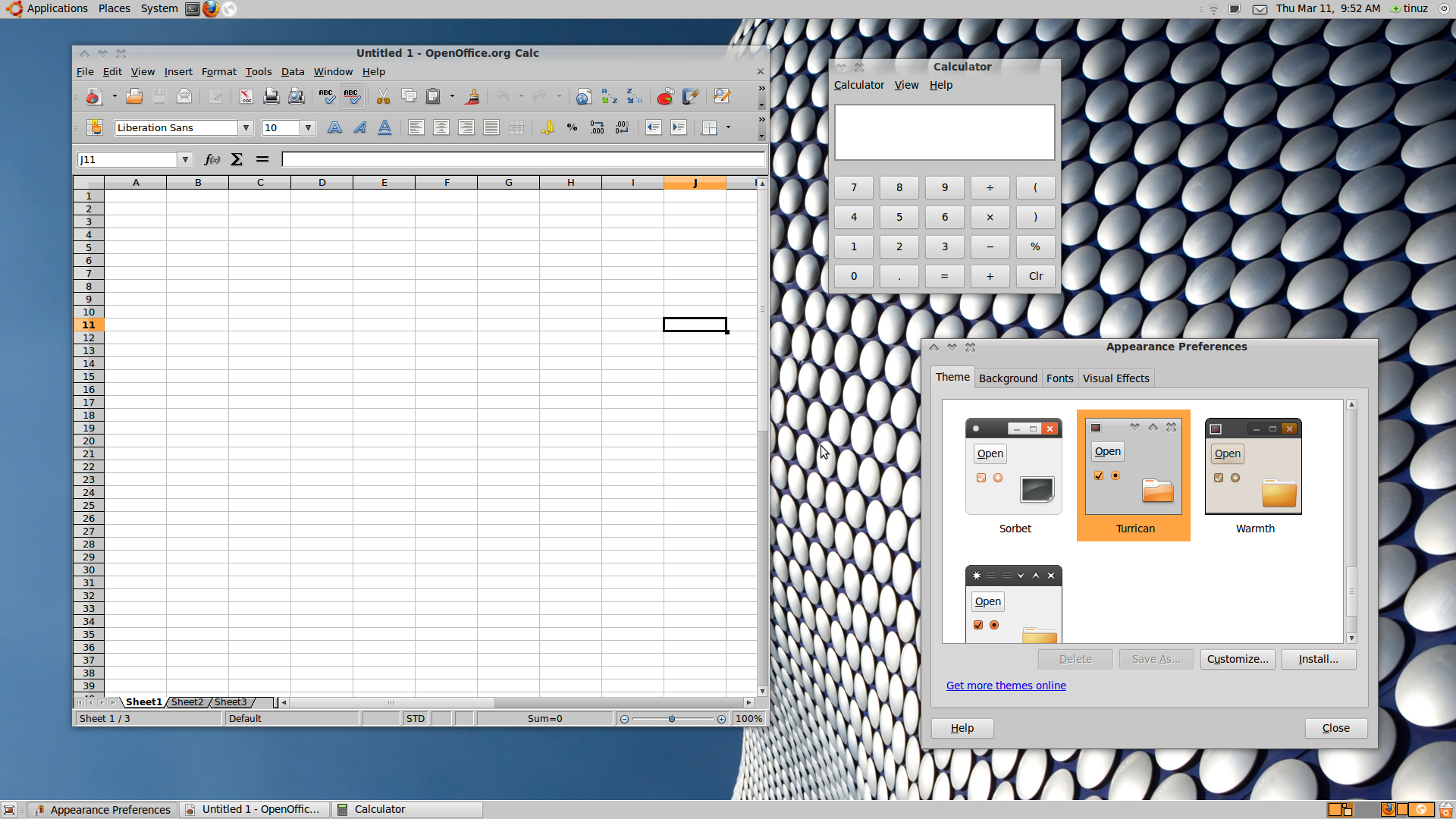Run the Spelling check icon
The image size is (1456, 819).
click(326, 96)
